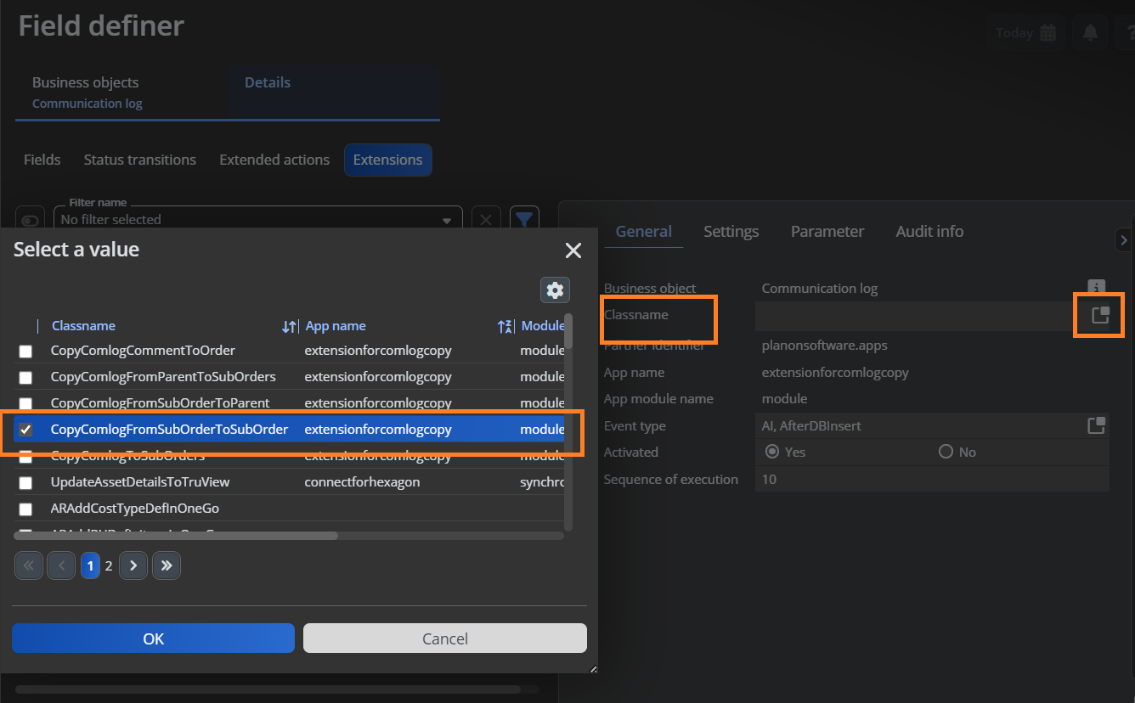Click the Sequence of execution field

[932, 479]
